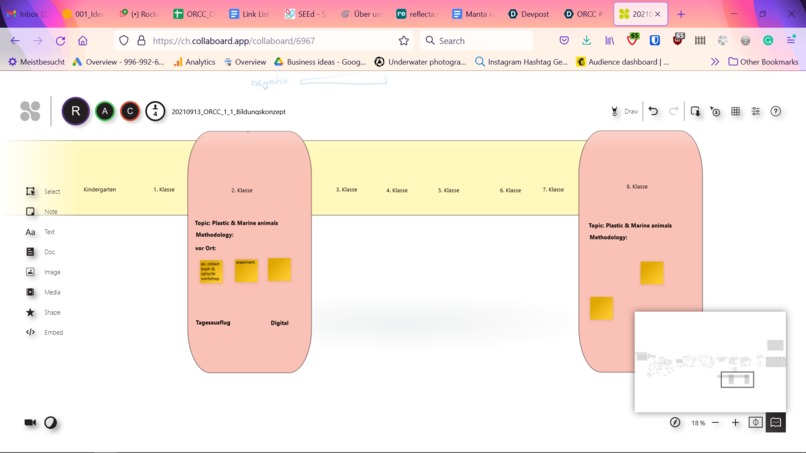Screen dimensions: 806x453
Task: Select the Select tool in sidebar
Action: [x=43, y=191]
